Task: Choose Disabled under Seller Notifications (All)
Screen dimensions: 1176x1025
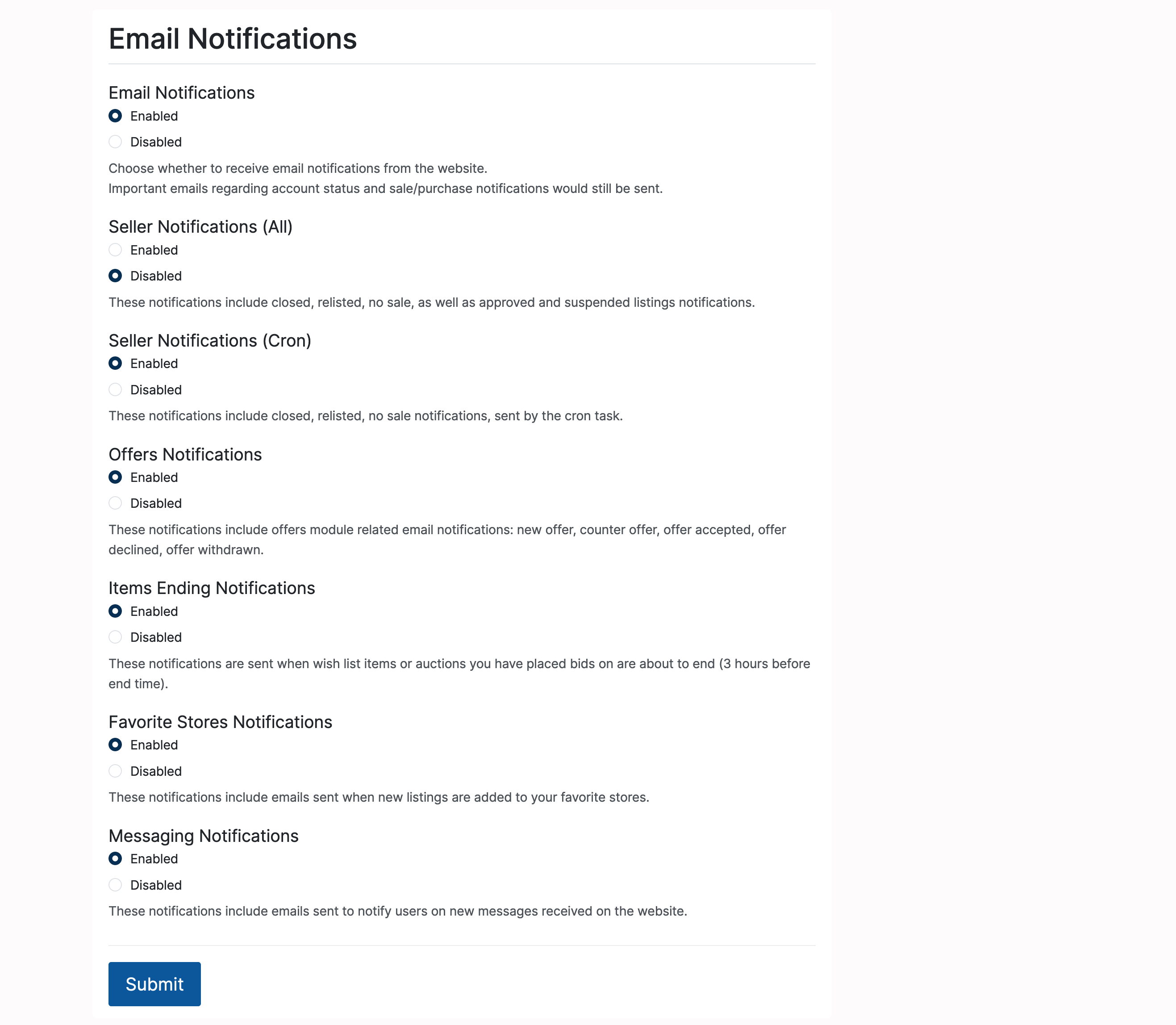Action: (116, 276)
